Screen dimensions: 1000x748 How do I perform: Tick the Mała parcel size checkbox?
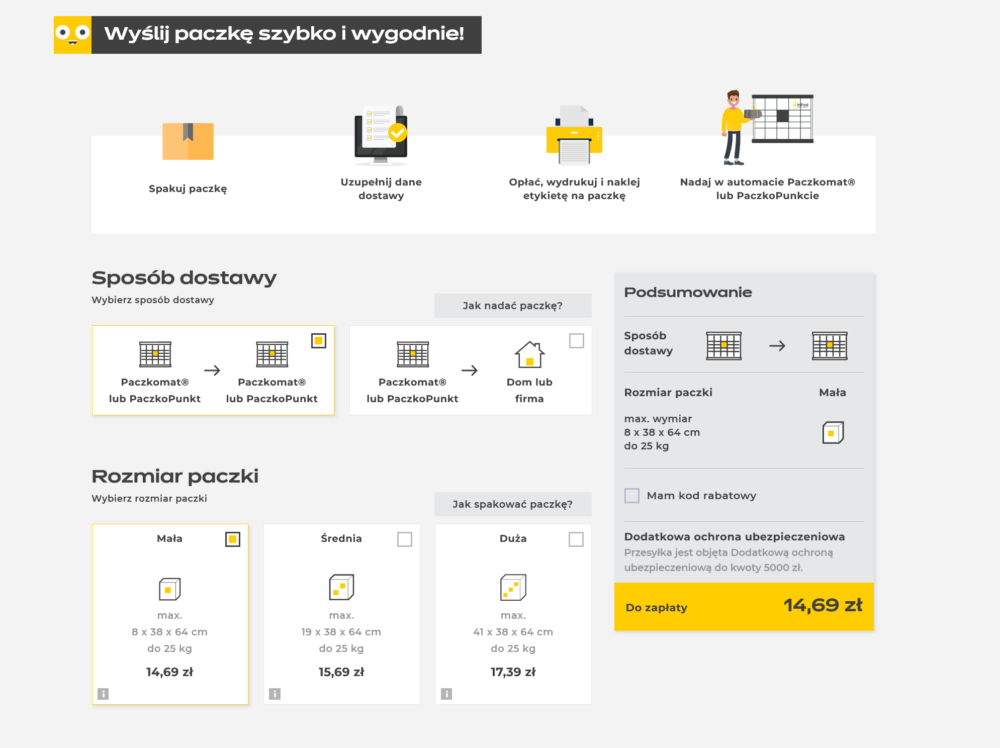(233, 539)
